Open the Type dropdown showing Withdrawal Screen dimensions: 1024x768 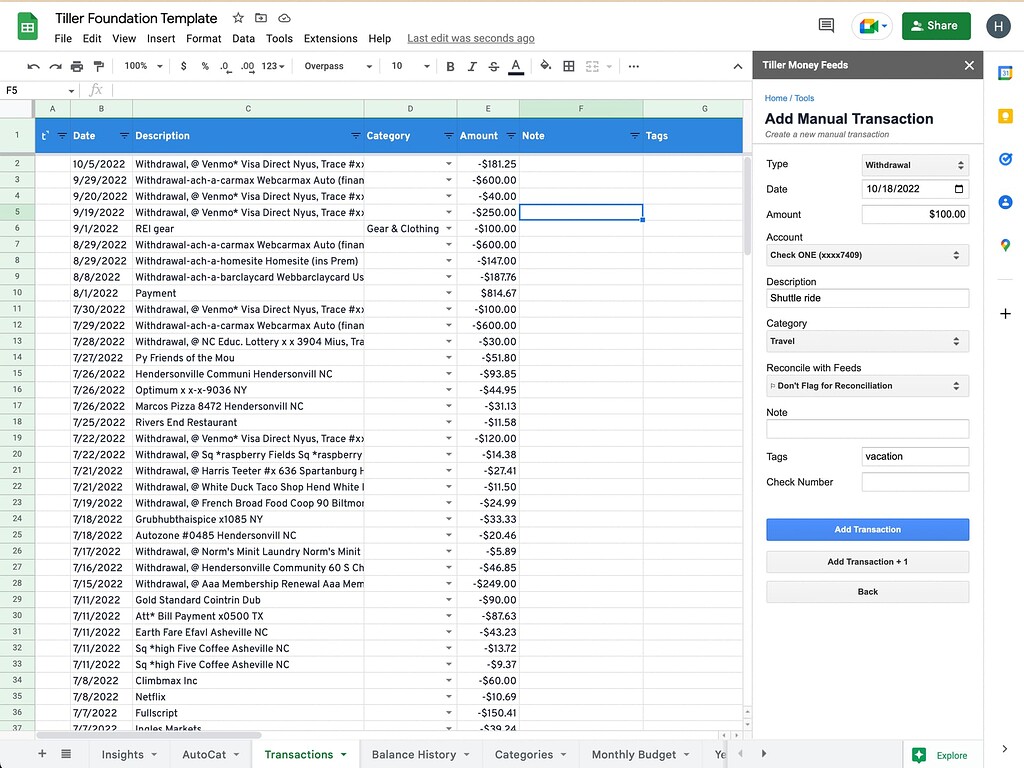[915, 166]
